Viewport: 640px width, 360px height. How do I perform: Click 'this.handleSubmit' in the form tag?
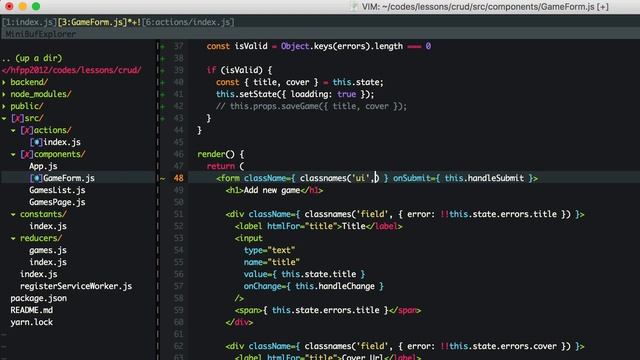point(484,178)
